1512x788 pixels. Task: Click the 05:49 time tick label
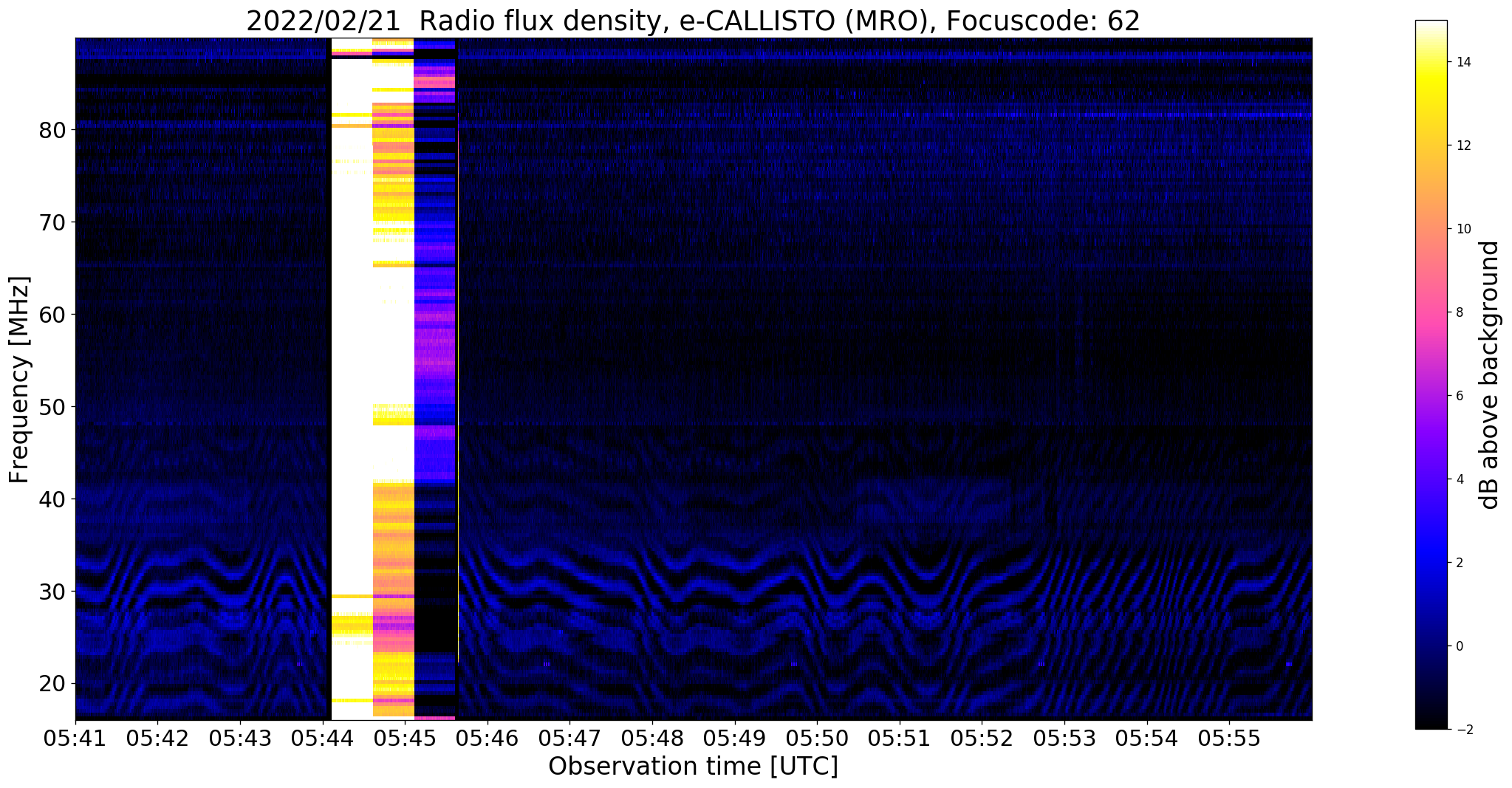tap(735, 737)
